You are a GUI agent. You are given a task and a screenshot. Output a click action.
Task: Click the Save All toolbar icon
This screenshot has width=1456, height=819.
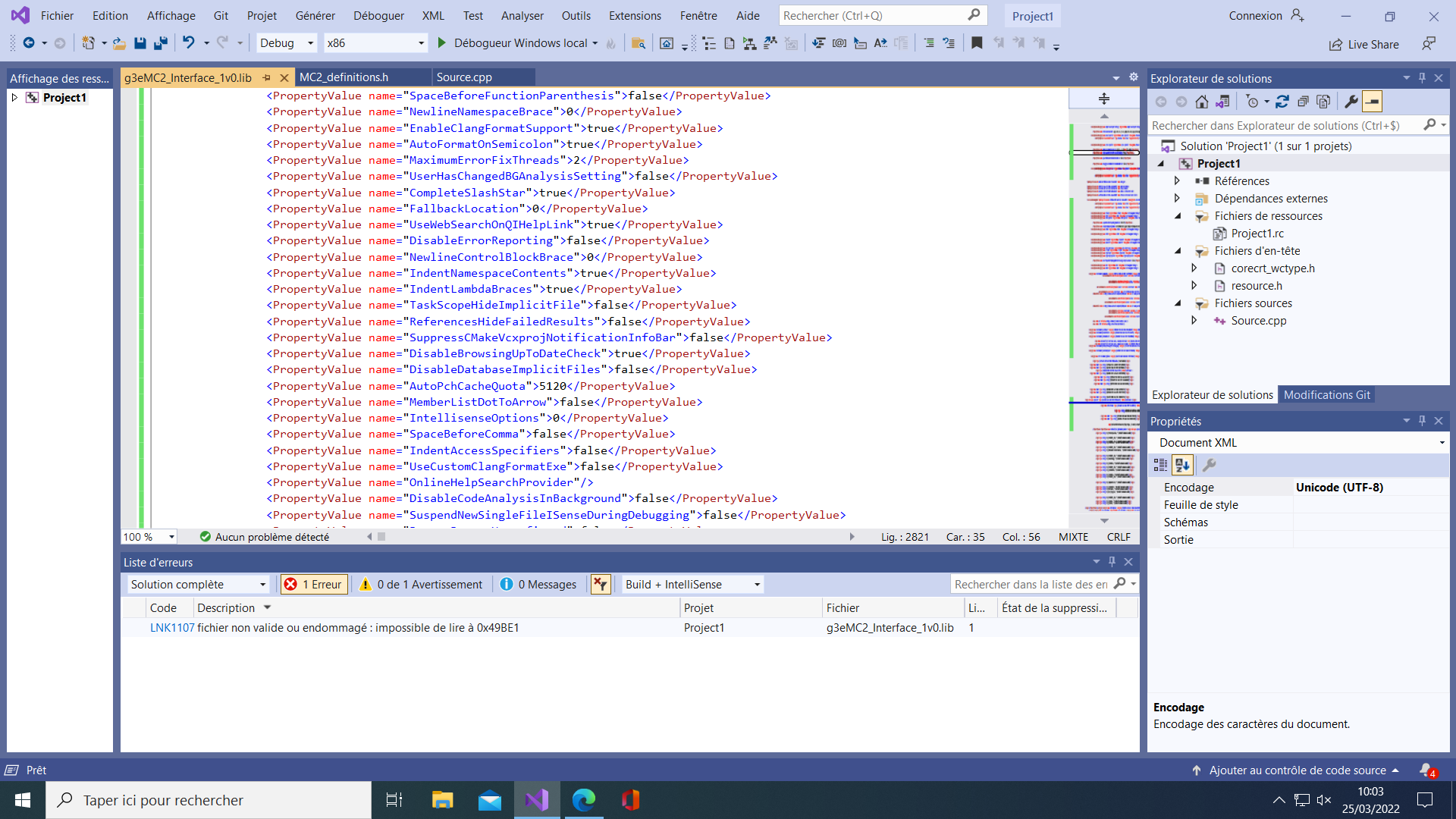pyautogui.click(x=160, y=43)
